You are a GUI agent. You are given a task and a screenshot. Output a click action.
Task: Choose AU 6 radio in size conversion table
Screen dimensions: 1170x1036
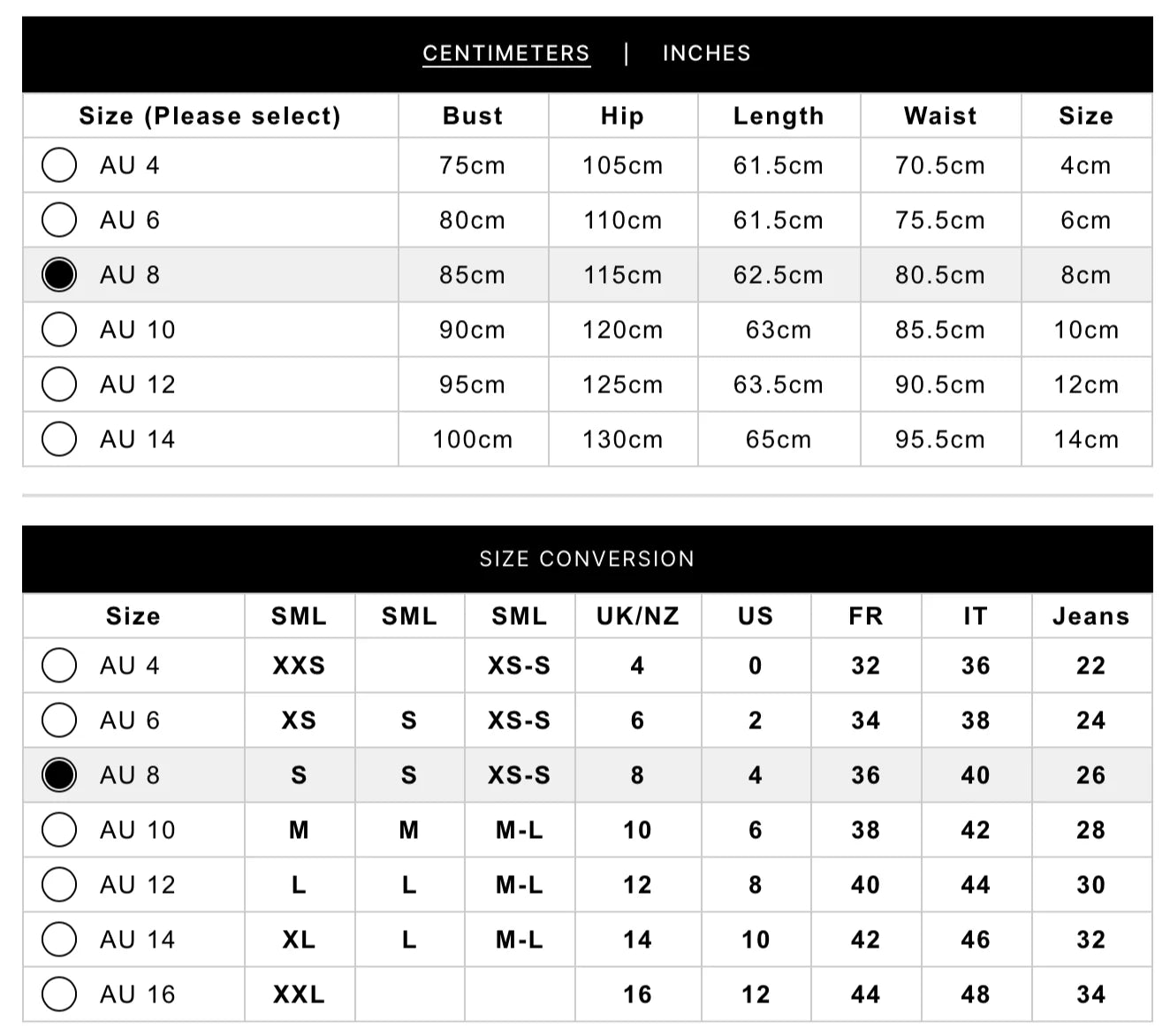59,720
